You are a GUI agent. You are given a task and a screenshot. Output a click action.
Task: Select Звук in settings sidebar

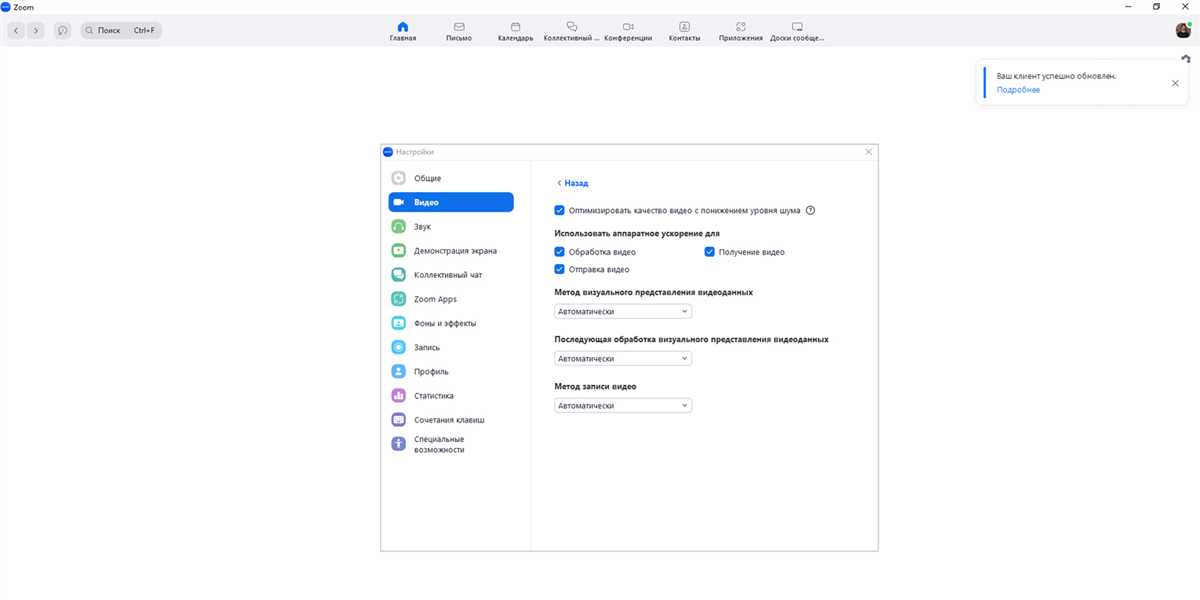click(451, 227)
